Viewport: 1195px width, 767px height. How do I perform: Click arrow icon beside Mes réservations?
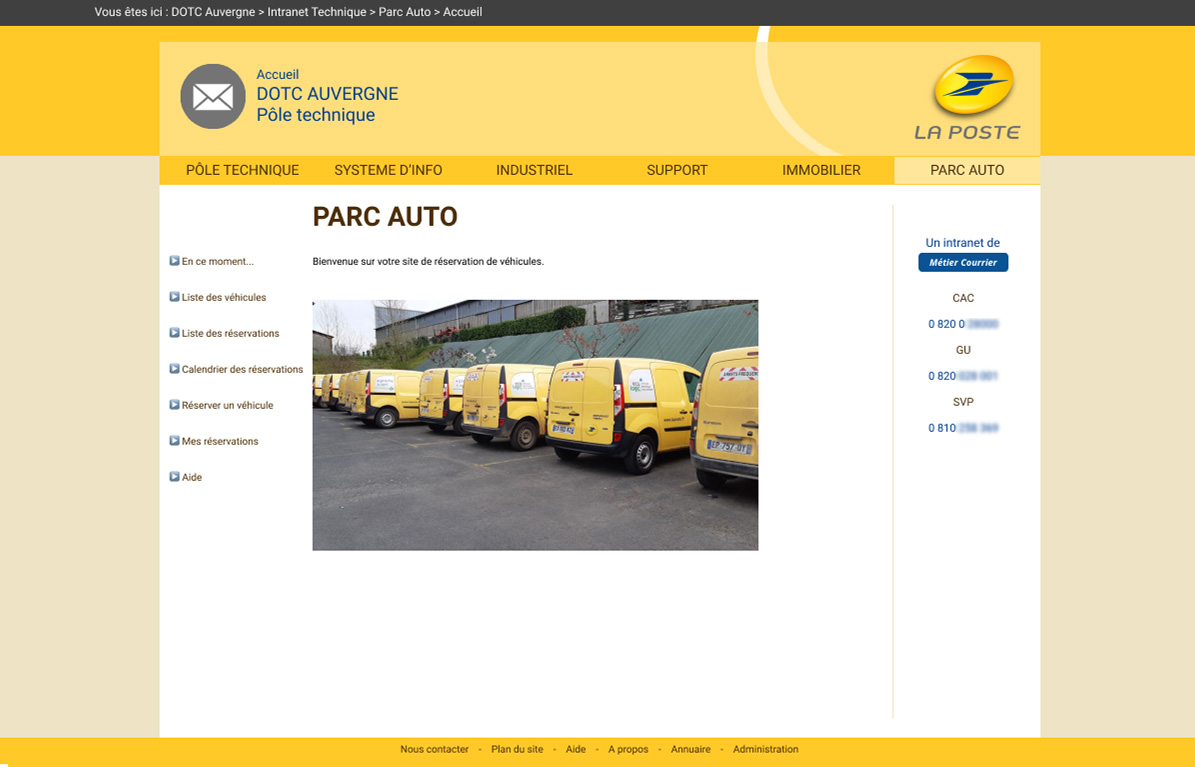pos(175,441)
